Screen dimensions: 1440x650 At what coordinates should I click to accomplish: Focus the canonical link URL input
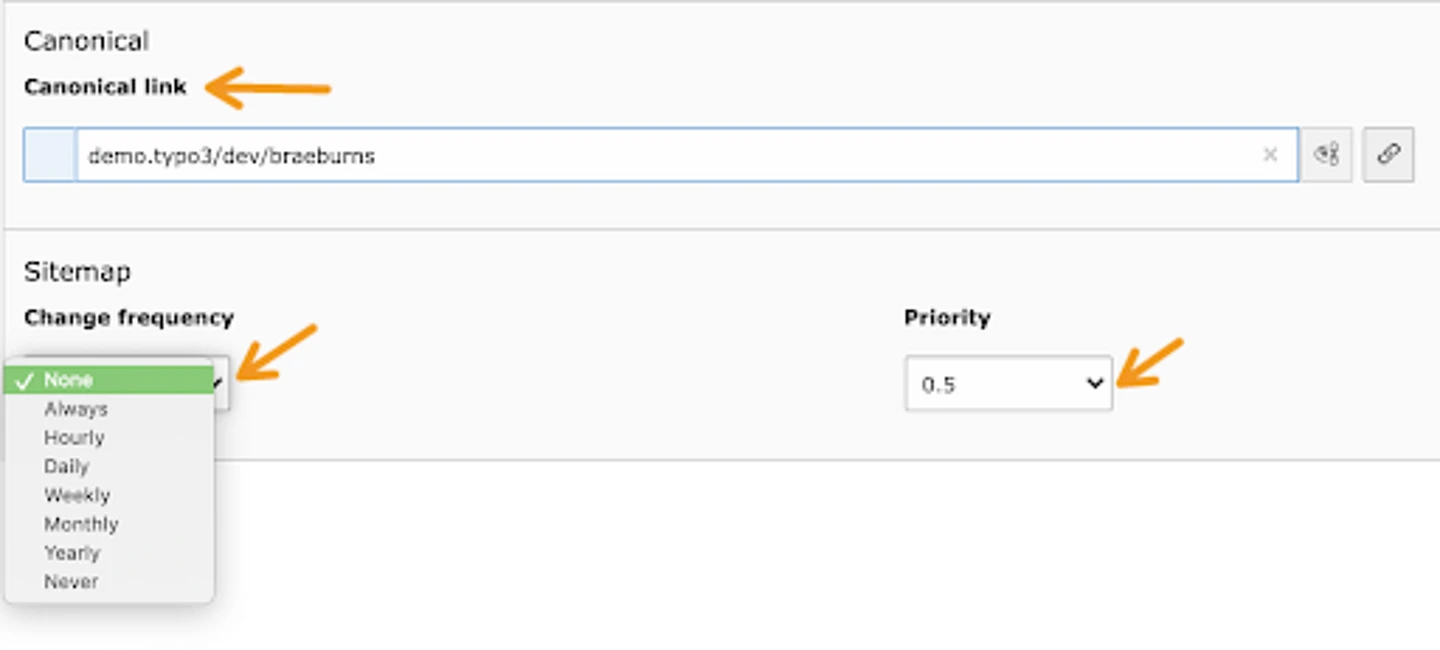click(660, 155)
